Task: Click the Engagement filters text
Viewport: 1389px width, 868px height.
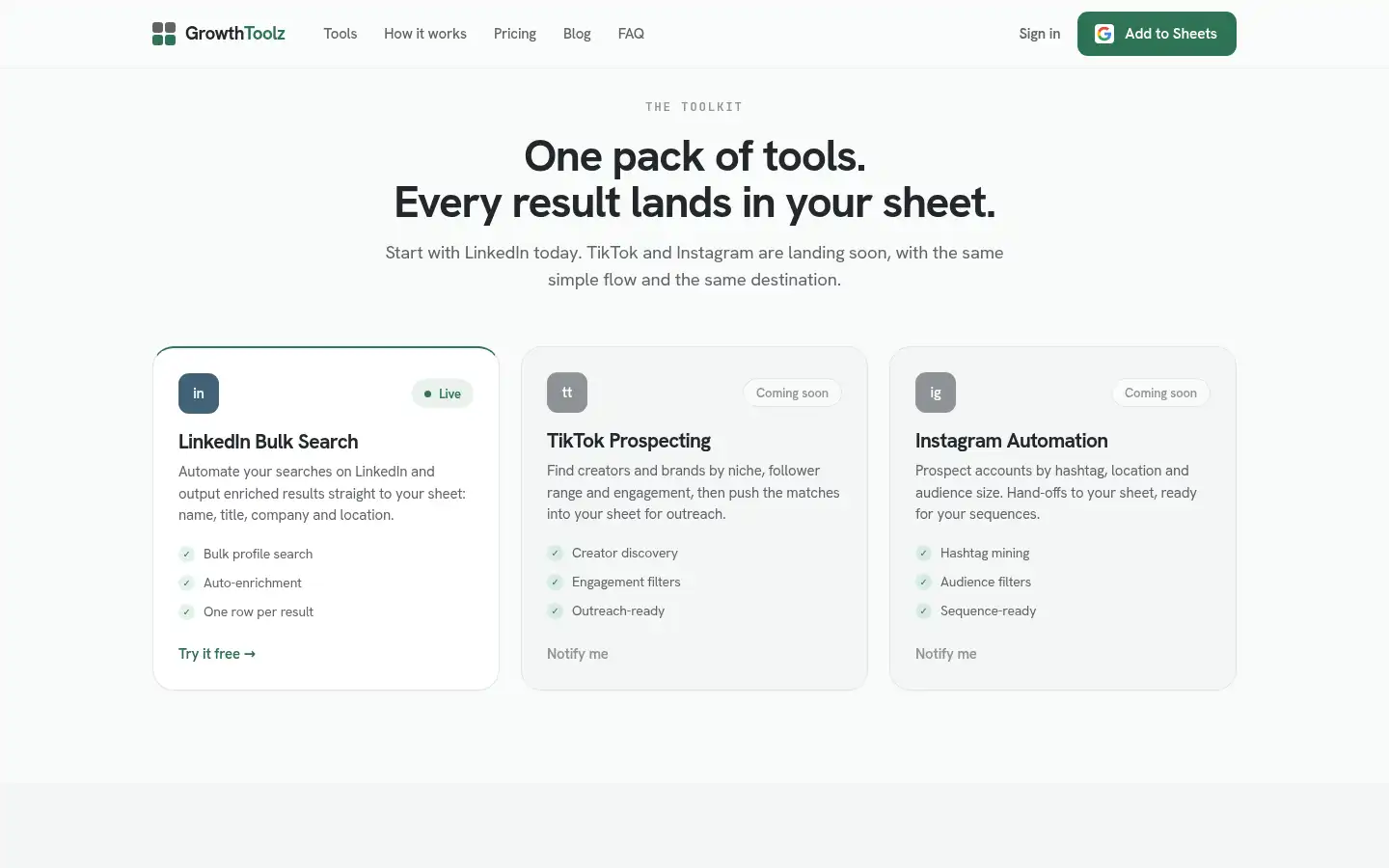Action: [x=626, y=582]
